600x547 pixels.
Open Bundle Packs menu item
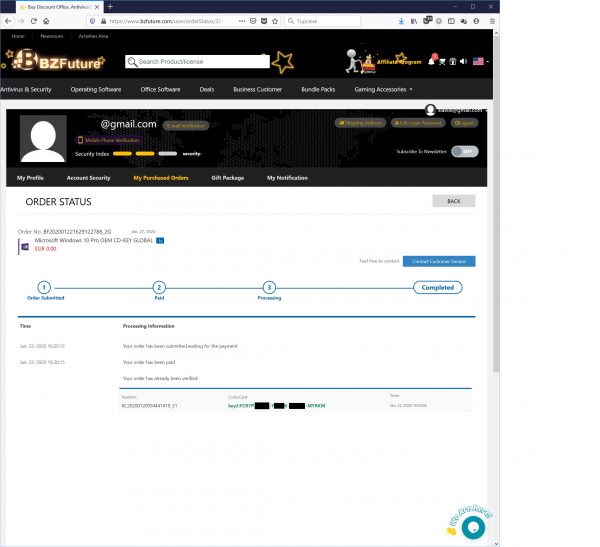click(318, 90)
